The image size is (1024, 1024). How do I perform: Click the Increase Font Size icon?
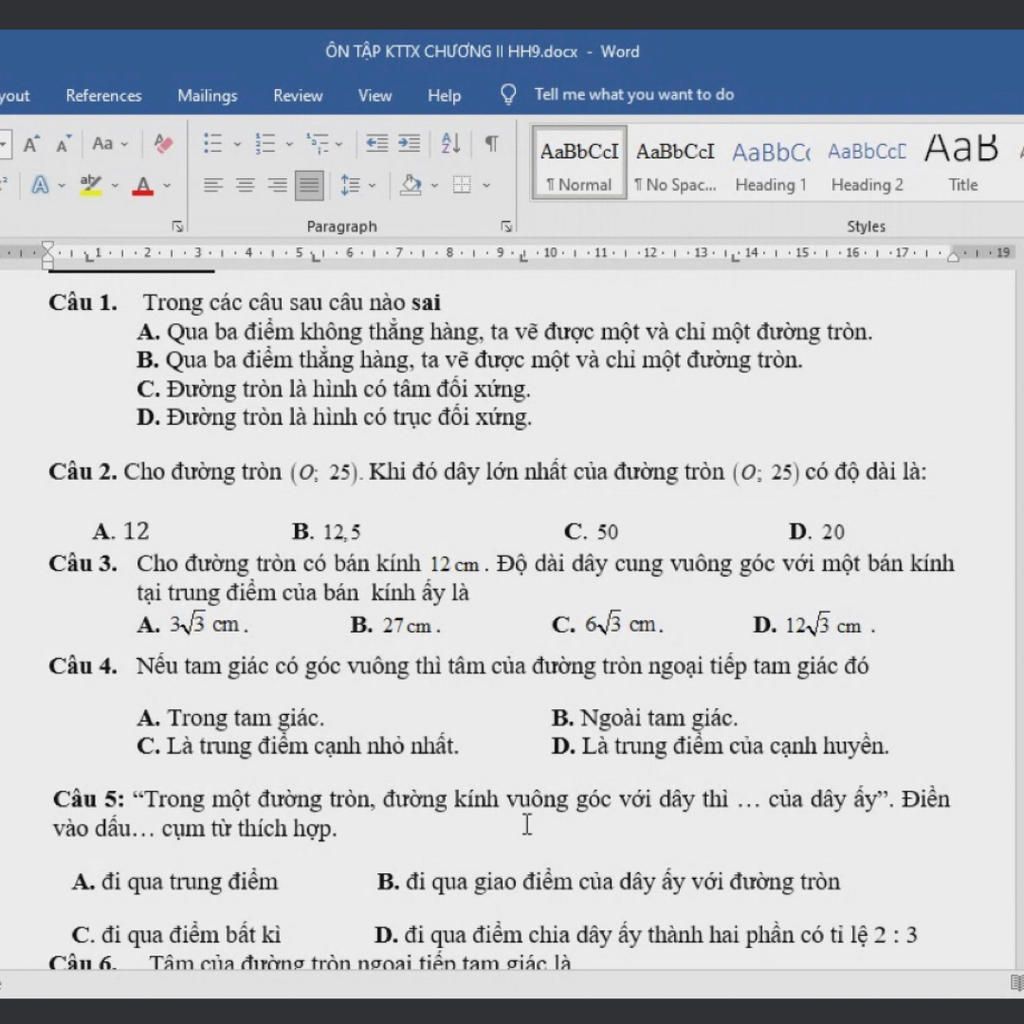tap(31, 144)
